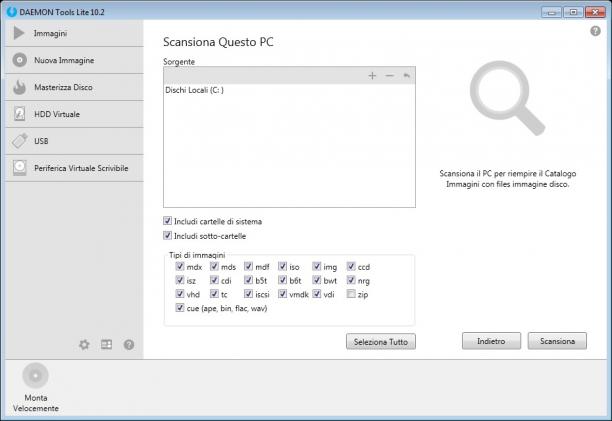Screen dimensions: 612x421
Task: Click the Masterizza Disco flame icon
Action: [x=19, y=87]
